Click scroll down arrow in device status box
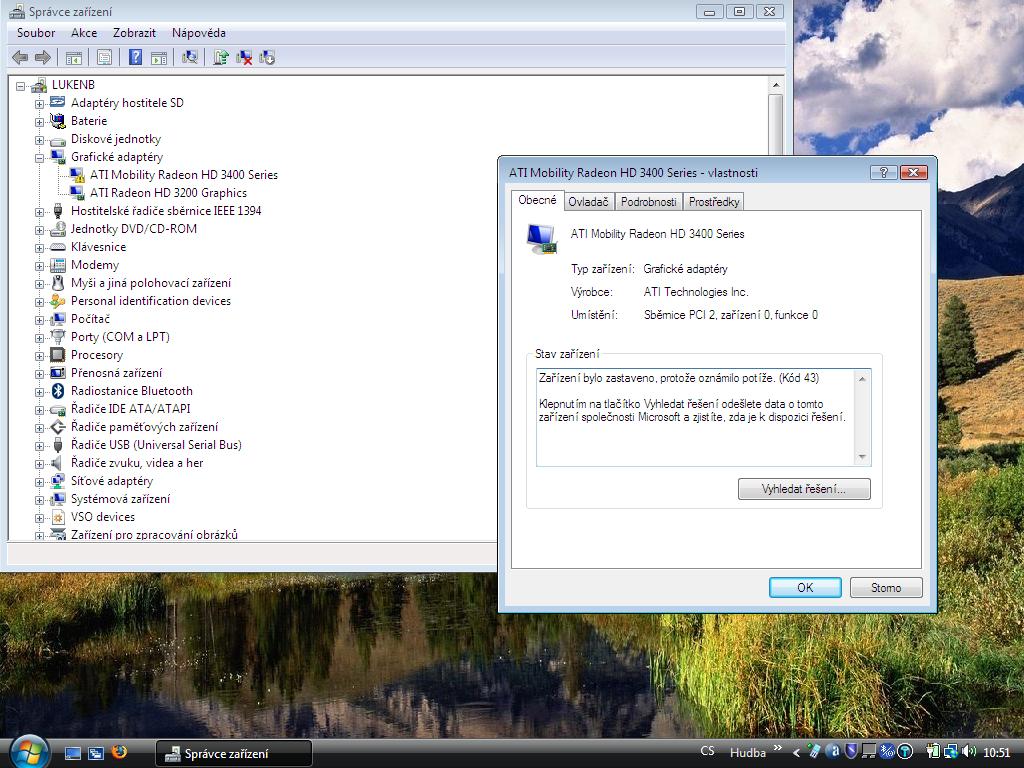Image resolution: width=1024 pixels, height=768 pixels. tap(862, 457)
